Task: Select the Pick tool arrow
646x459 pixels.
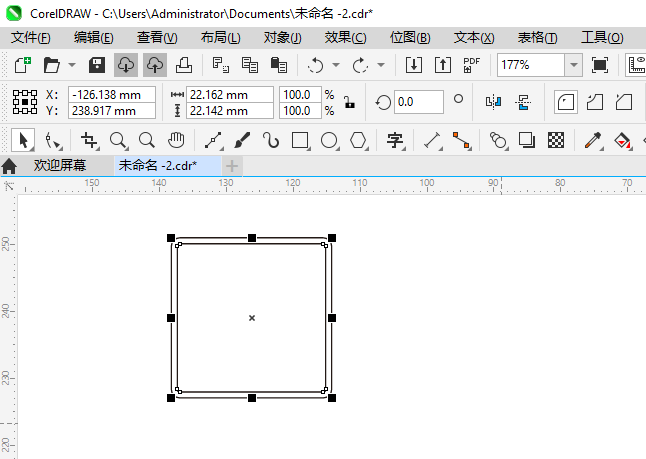Action: [23, 140]
